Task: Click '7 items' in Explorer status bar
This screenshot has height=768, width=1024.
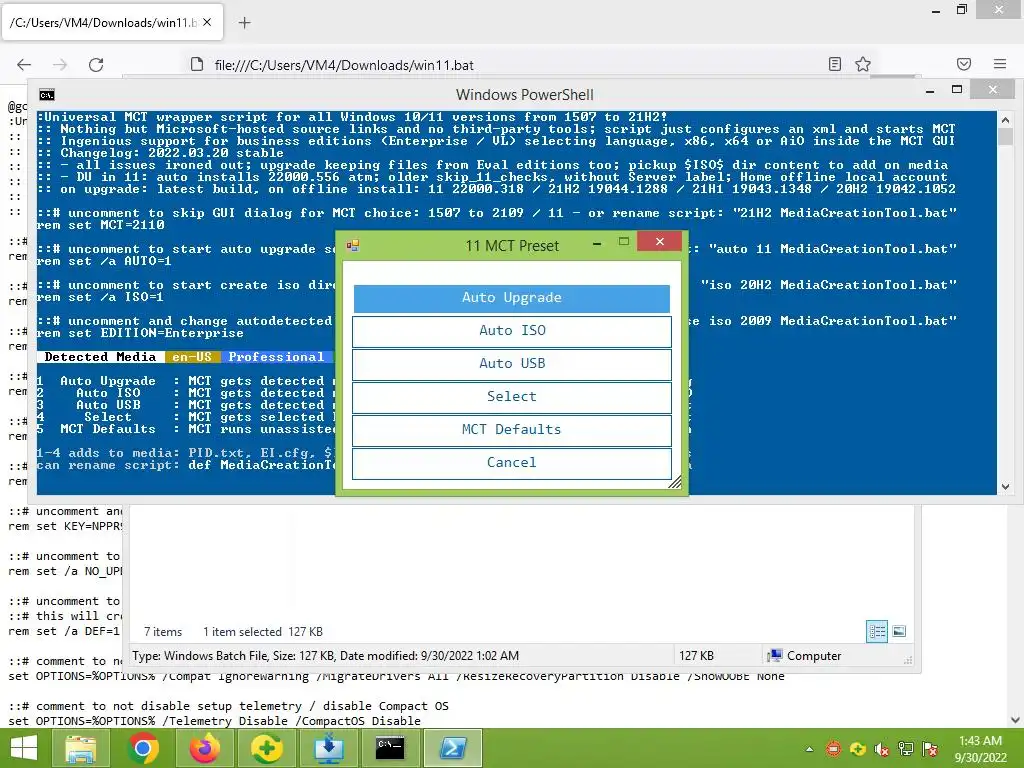Action: coord(163,632)
